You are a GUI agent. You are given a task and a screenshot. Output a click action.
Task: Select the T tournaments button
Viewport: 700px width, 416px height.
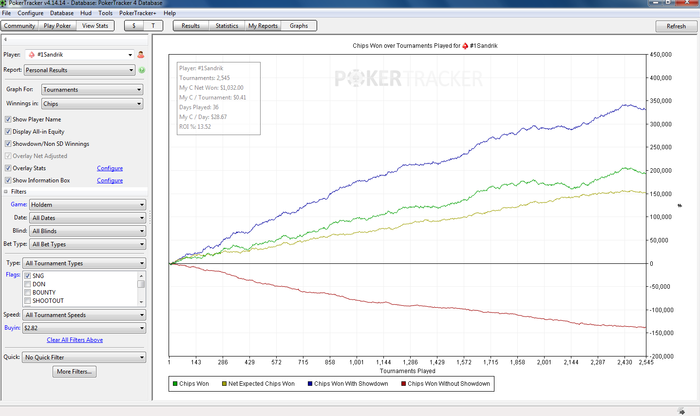(153, 25)
